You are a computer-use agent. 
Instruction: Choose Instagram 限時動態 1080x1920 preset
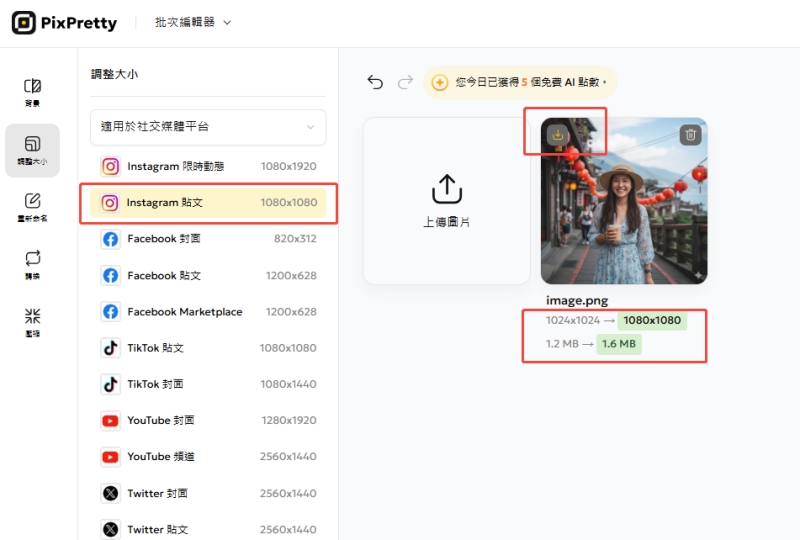[x=208, y=166]
